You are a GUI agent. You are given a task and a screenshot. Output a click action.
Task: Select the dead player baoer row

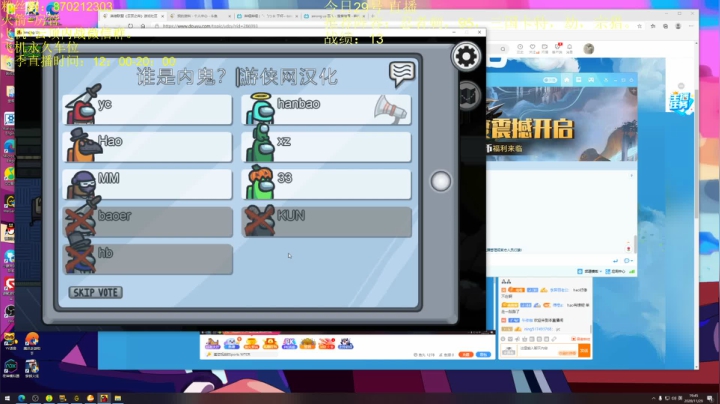147,222
